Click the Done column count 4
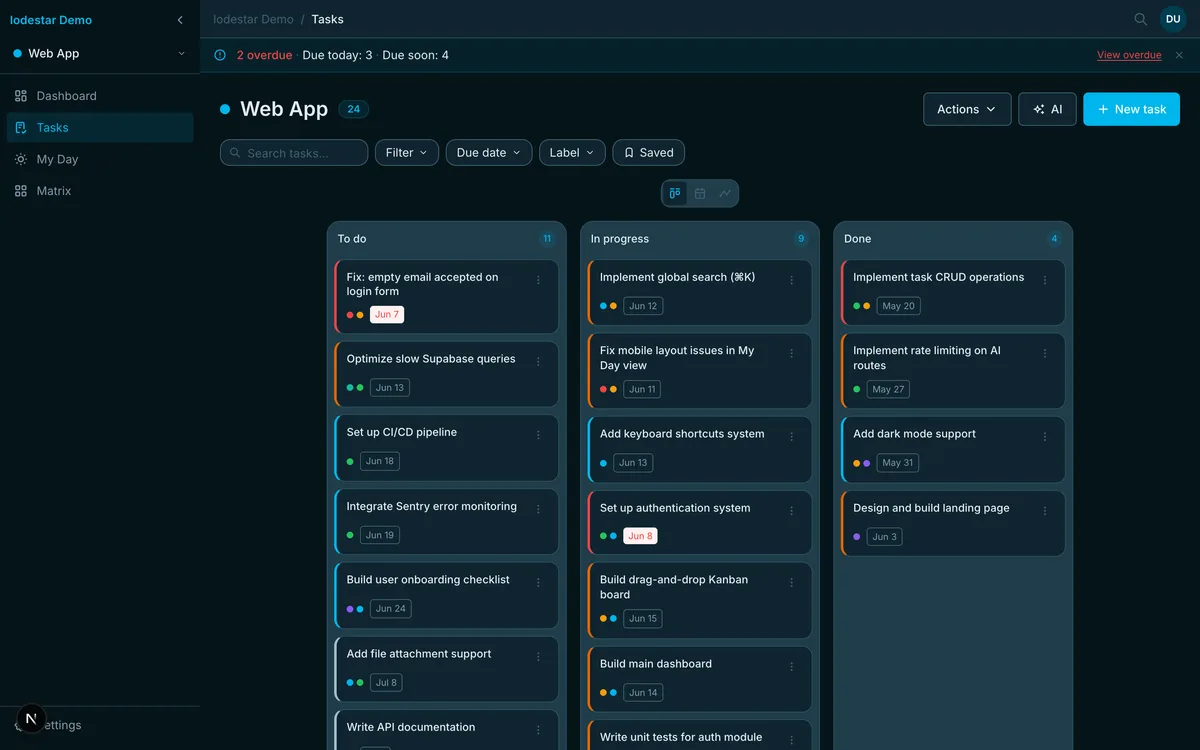The image size is (1200, 750). (1054, 239)
